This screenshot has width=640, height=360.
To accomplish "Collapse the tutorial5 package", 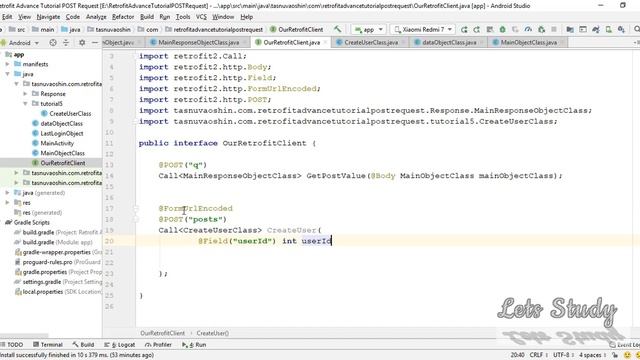I will click(x=25, y=104).
